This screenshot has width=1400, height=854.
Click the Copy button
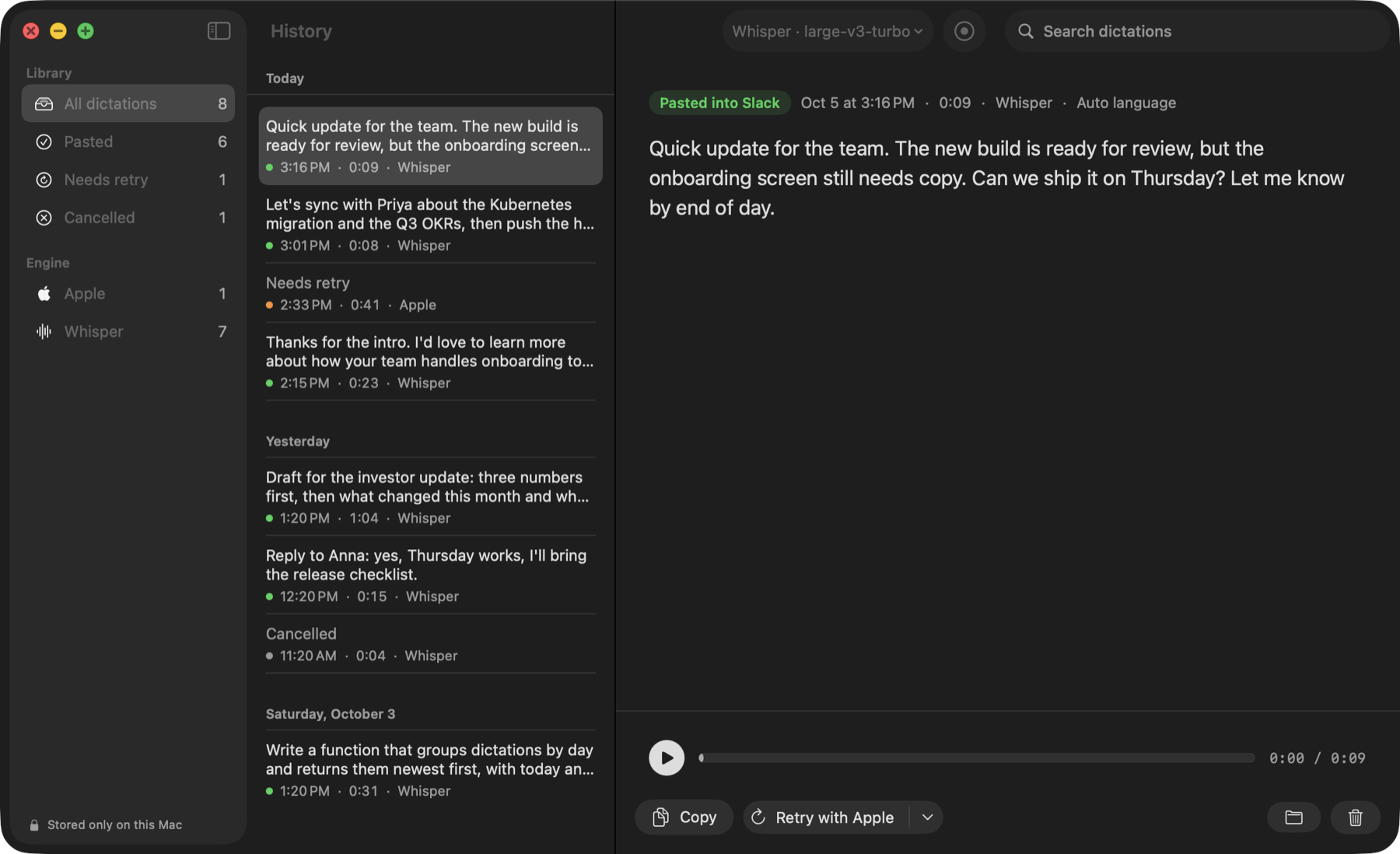[x=684, y=817]
